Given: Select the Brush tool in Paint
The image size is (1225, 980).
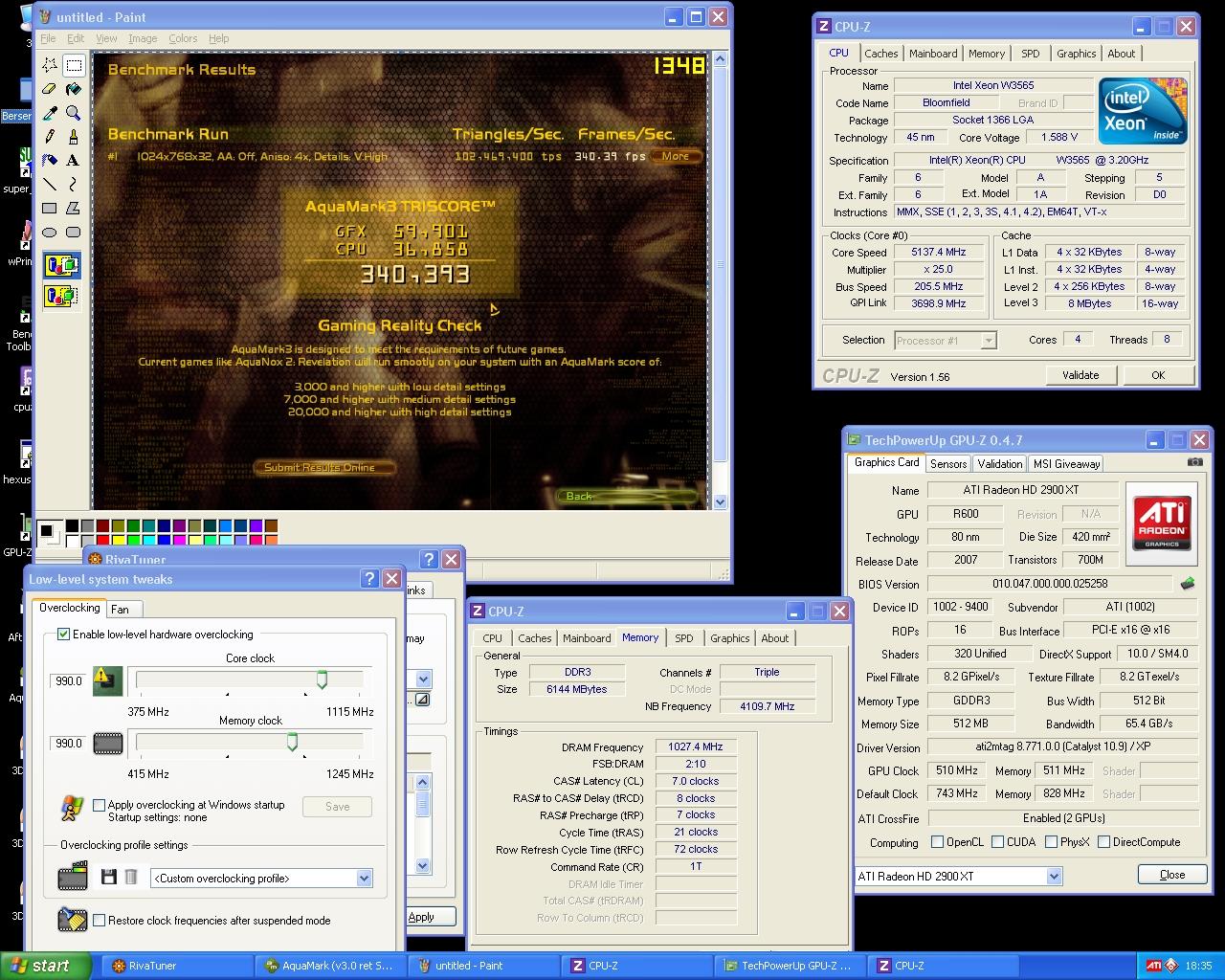Looking at the screenshot, I should [x=74, y=137].
